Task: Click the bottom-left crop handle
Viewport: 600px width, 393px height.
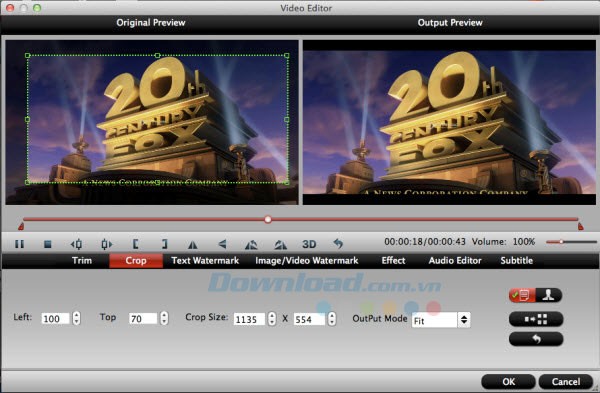Action: [x=28, y=183]
